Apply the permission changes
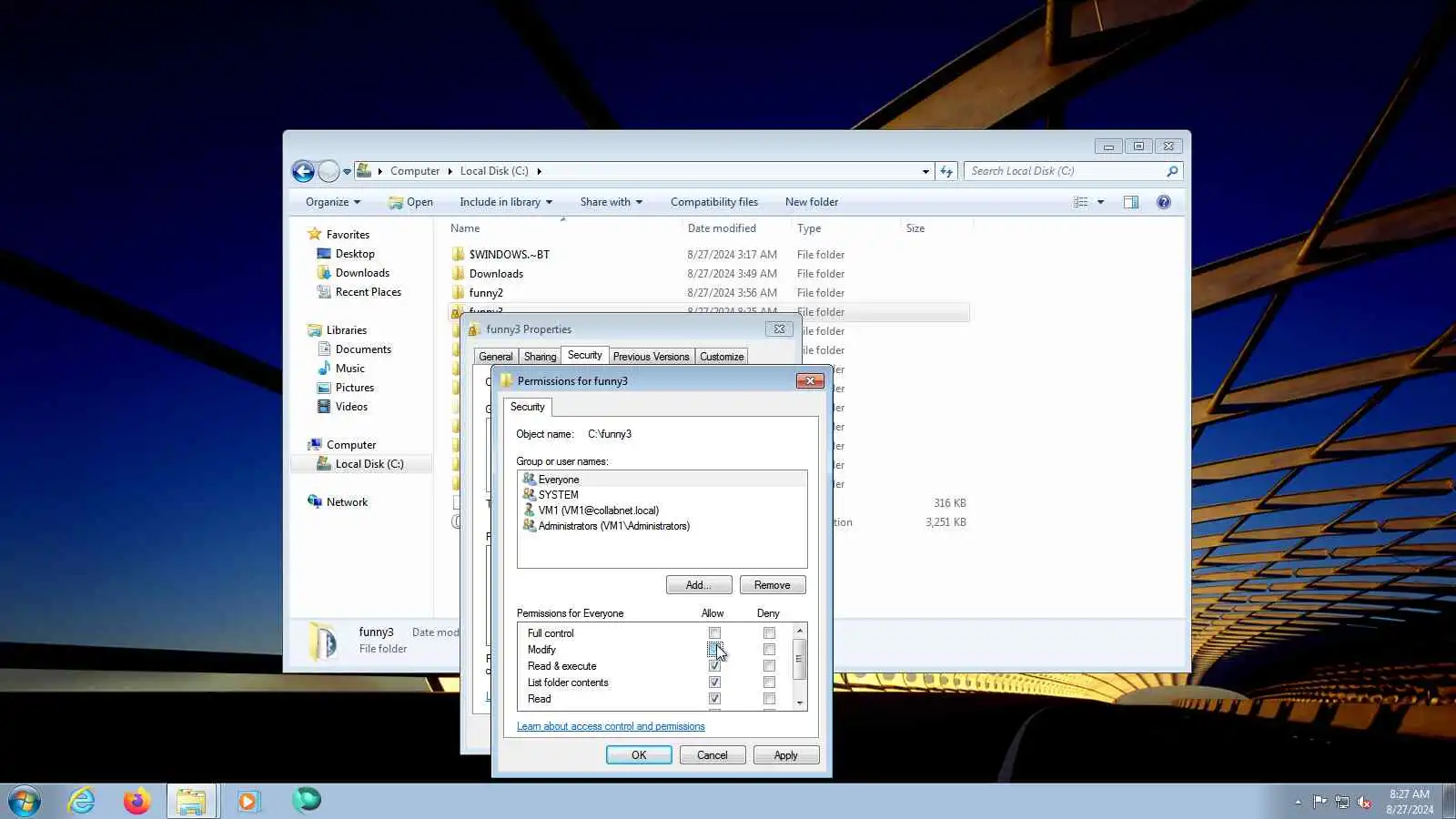The height and width of the screenshot is (819, 1456). pos(786,755)
